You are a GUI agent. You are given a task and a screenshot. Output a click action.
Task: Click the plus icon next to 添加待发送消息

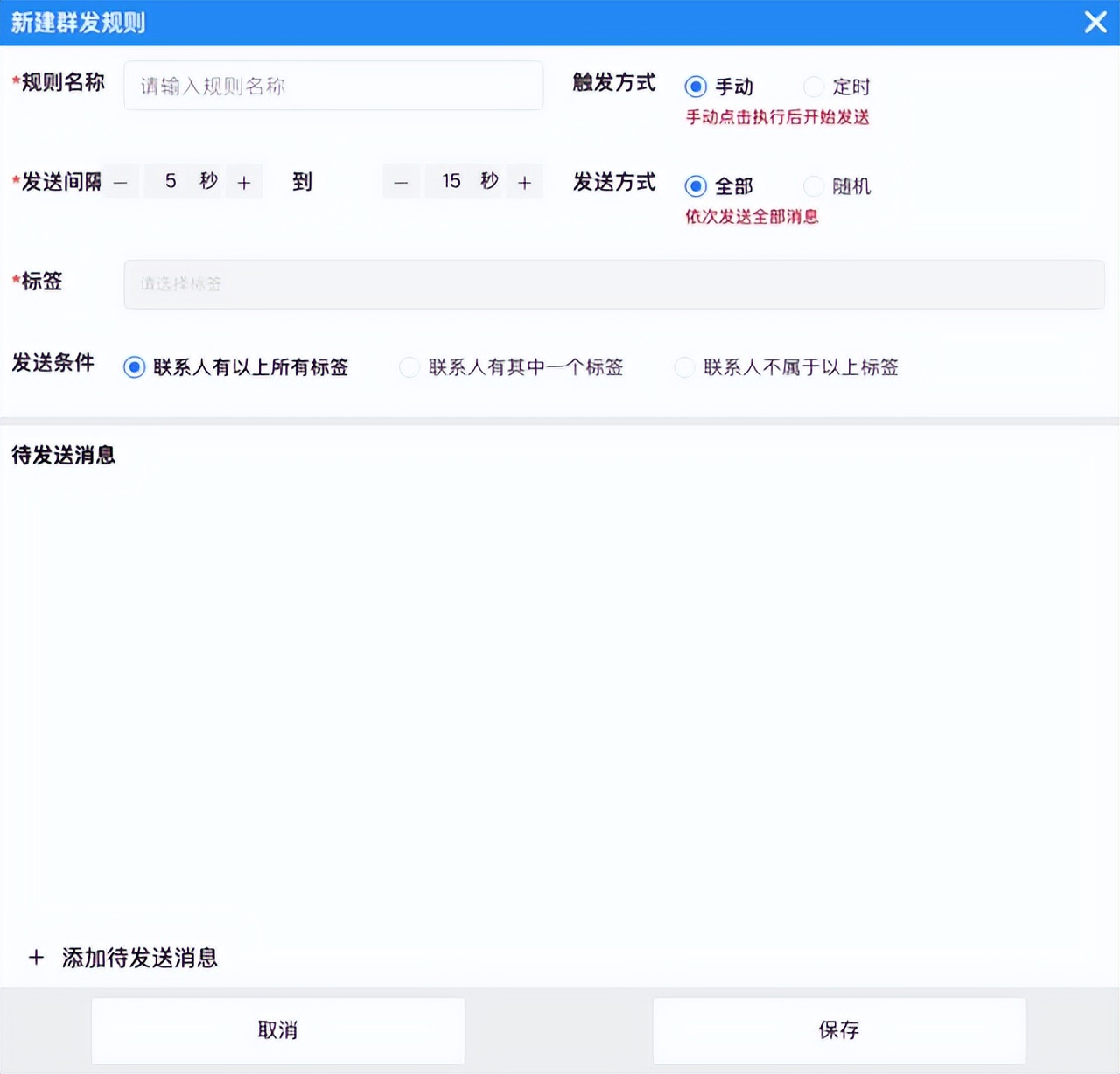pyautogui.click(x=36, y=957)
